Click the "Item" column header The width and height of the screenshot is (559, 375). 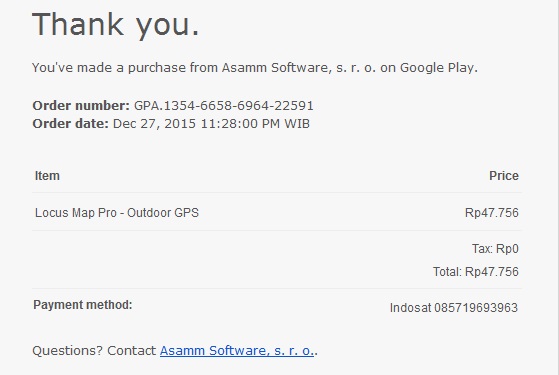tap(47, 176)
